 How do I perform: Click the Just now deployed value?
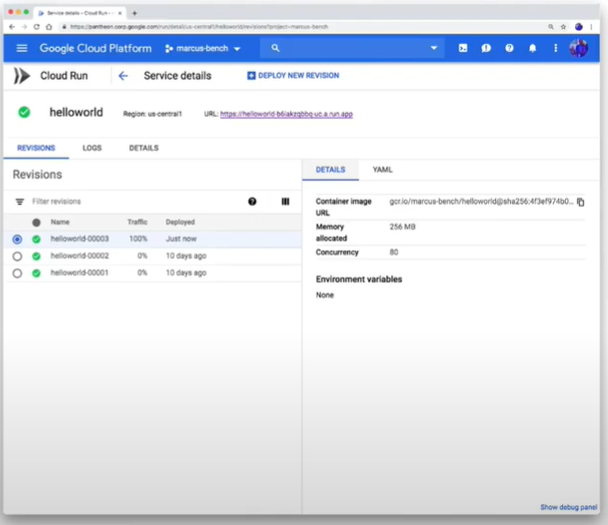click(x=181, y=239)
